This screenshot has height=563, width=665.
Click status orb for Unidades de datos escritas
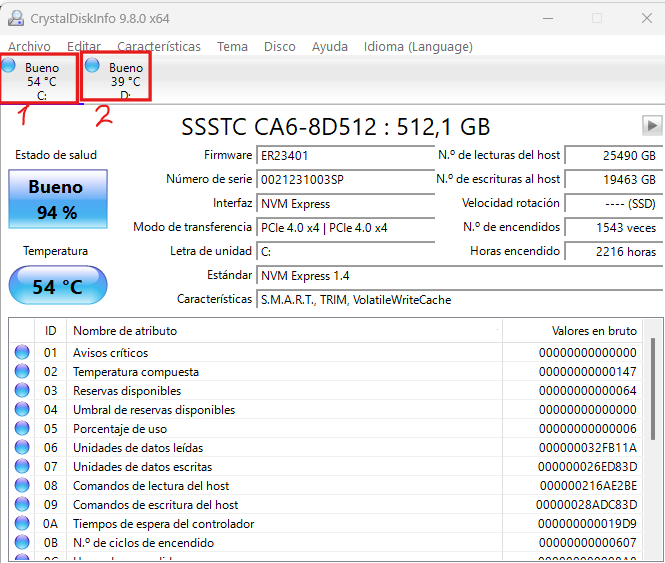coord(22,467)
